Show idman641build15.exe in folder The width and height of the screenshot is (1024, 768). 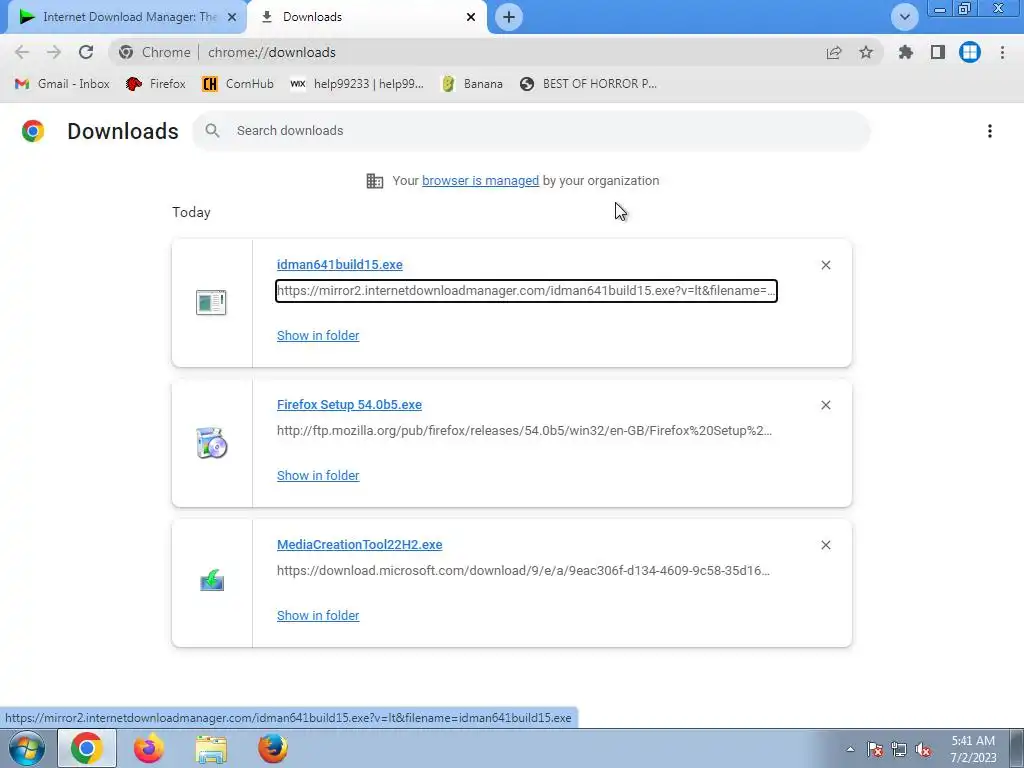(x=318, y=336)
